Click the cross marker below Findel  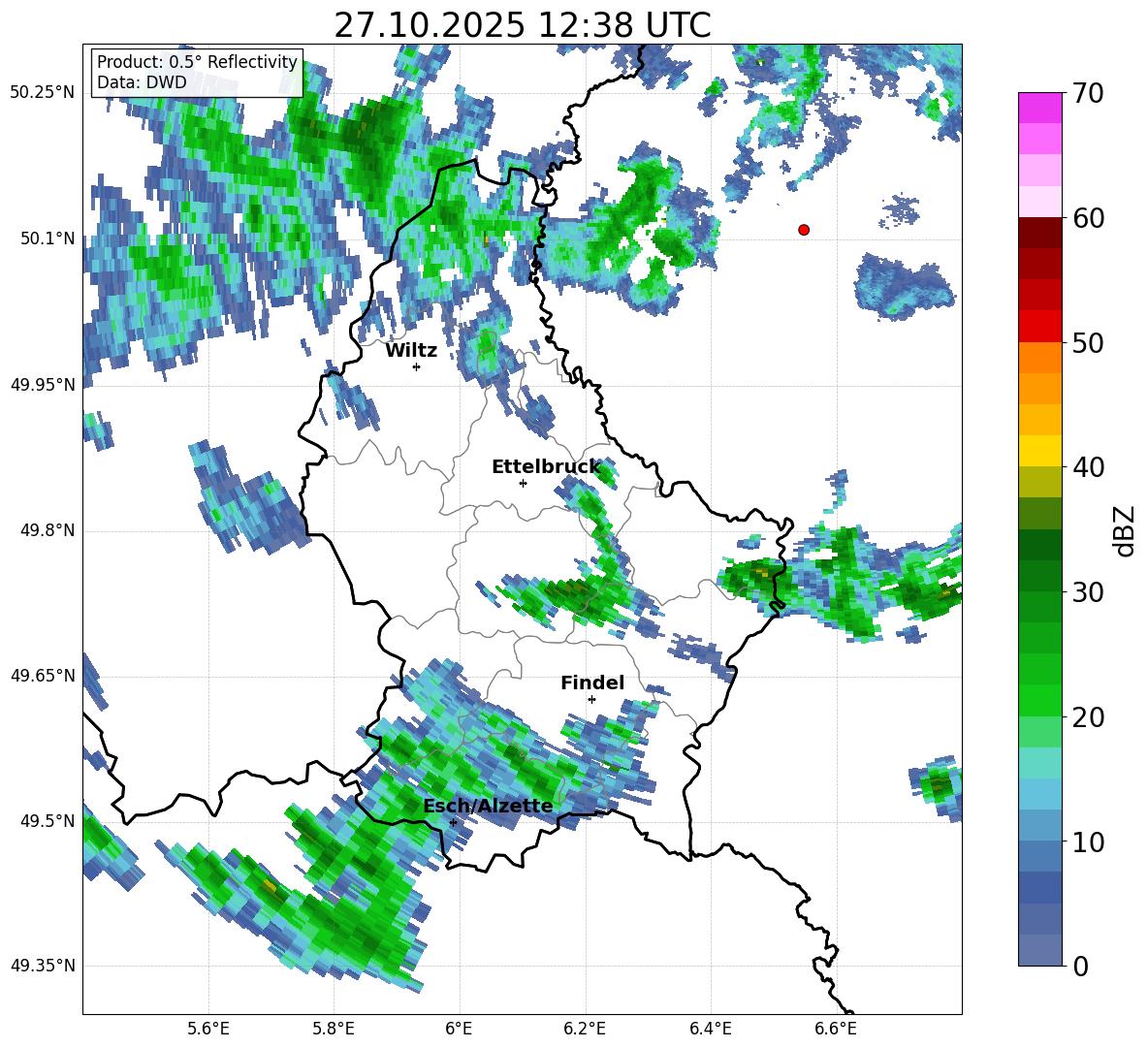click(591, 700)
